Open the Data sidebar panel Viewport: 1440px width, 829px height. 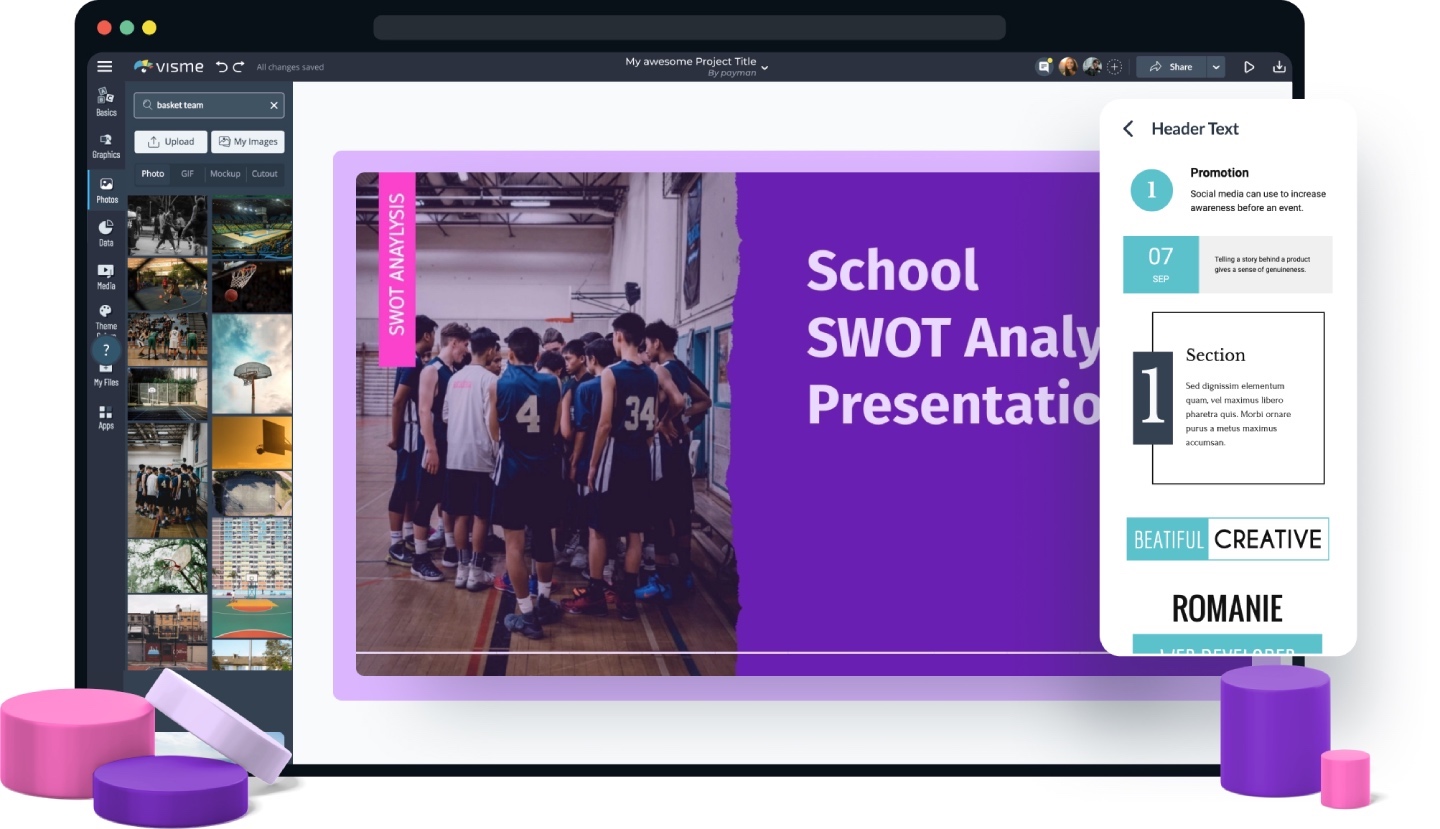[x=106, y=233]
